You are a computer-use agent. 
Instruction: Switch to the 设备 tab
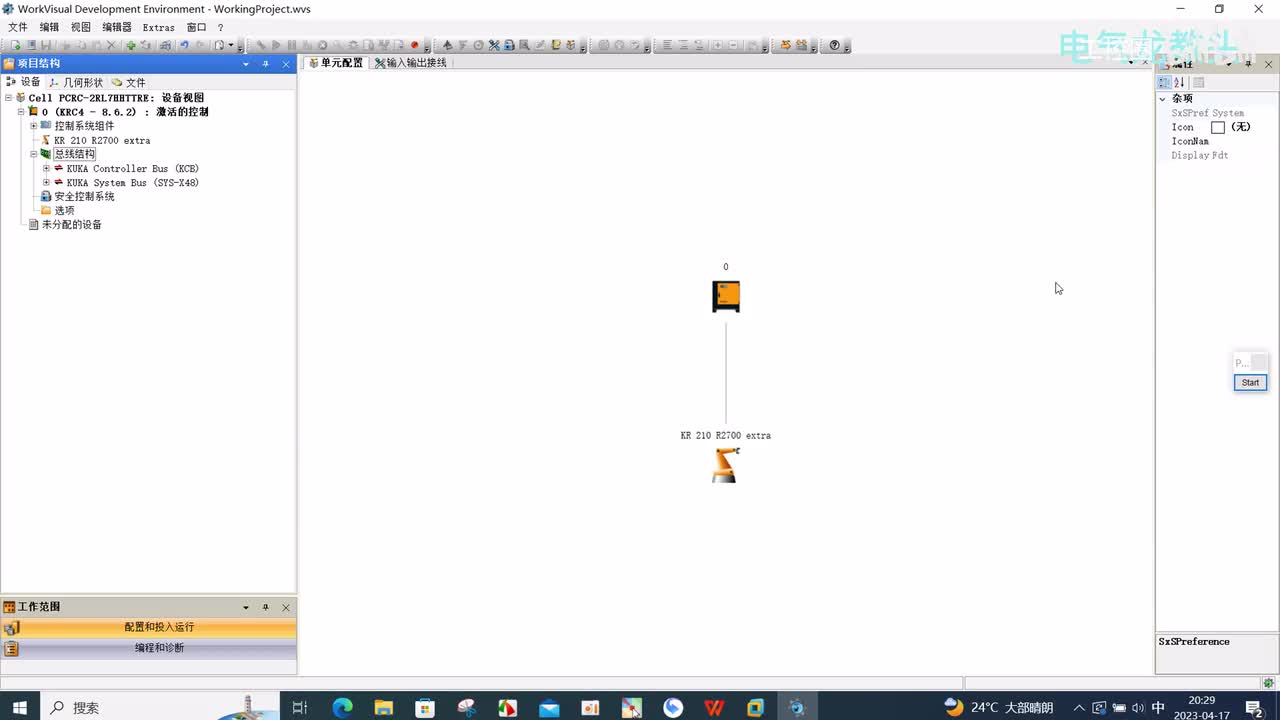pyautogui.click(x=24, y=82)
